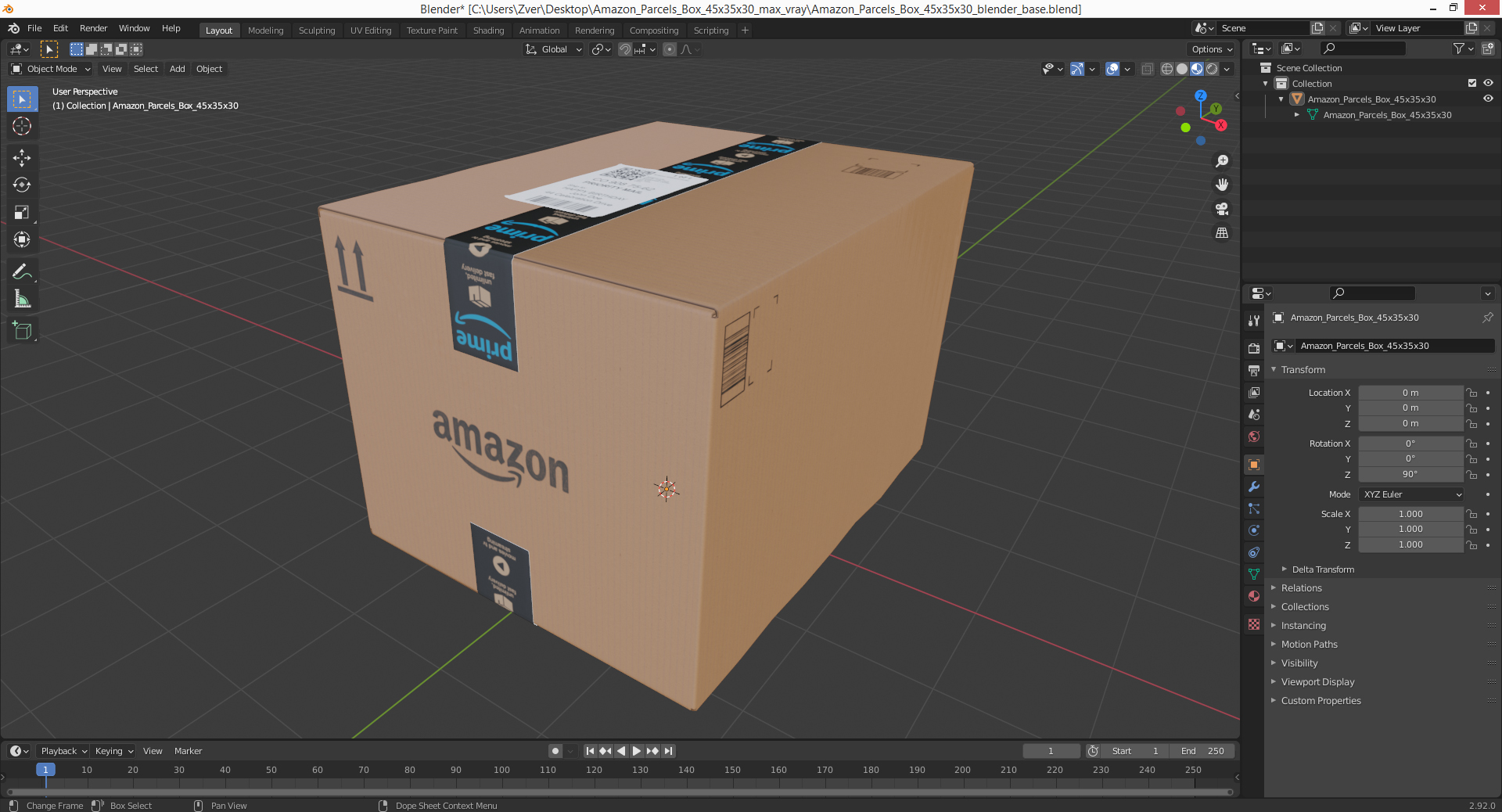The width and height of the screenshot is (1502, 812).
Task: Open Material properties sphere tab
Action: click(1254, 596)
